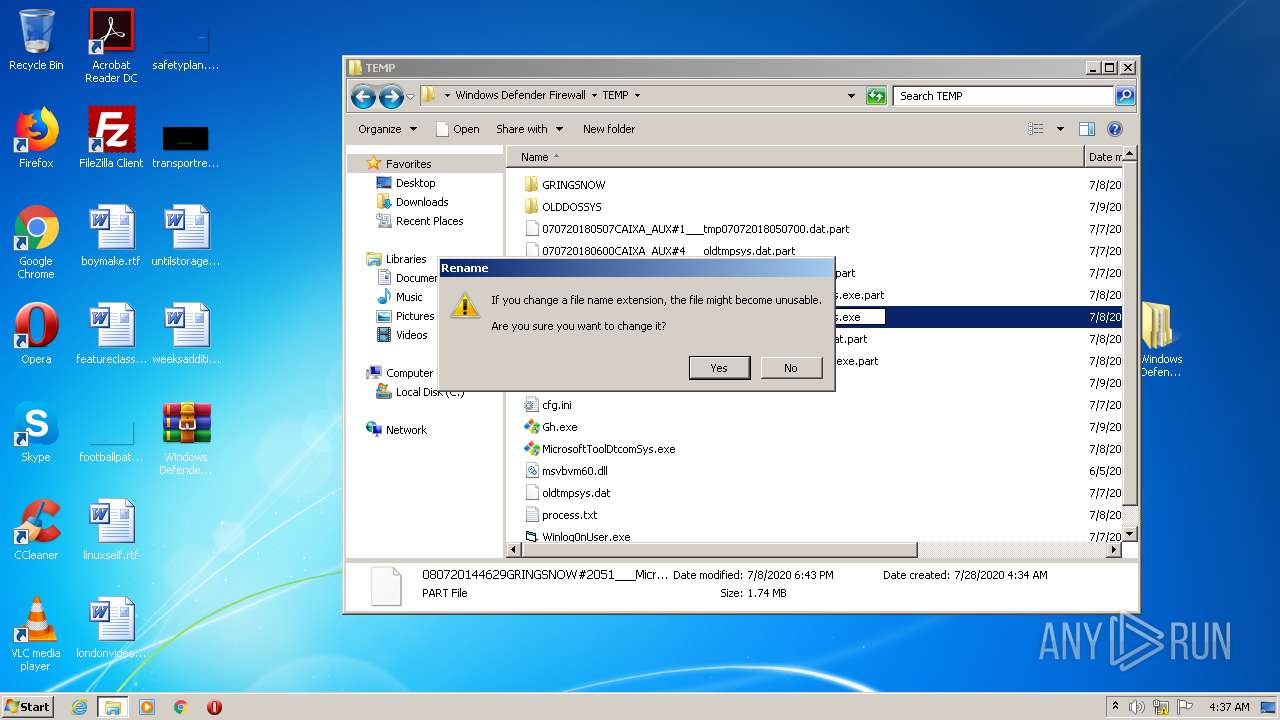This screenshot has width=1280, height=720.
Task: Open linuxself.rtf desktop document
Action: tap(111, 530)
